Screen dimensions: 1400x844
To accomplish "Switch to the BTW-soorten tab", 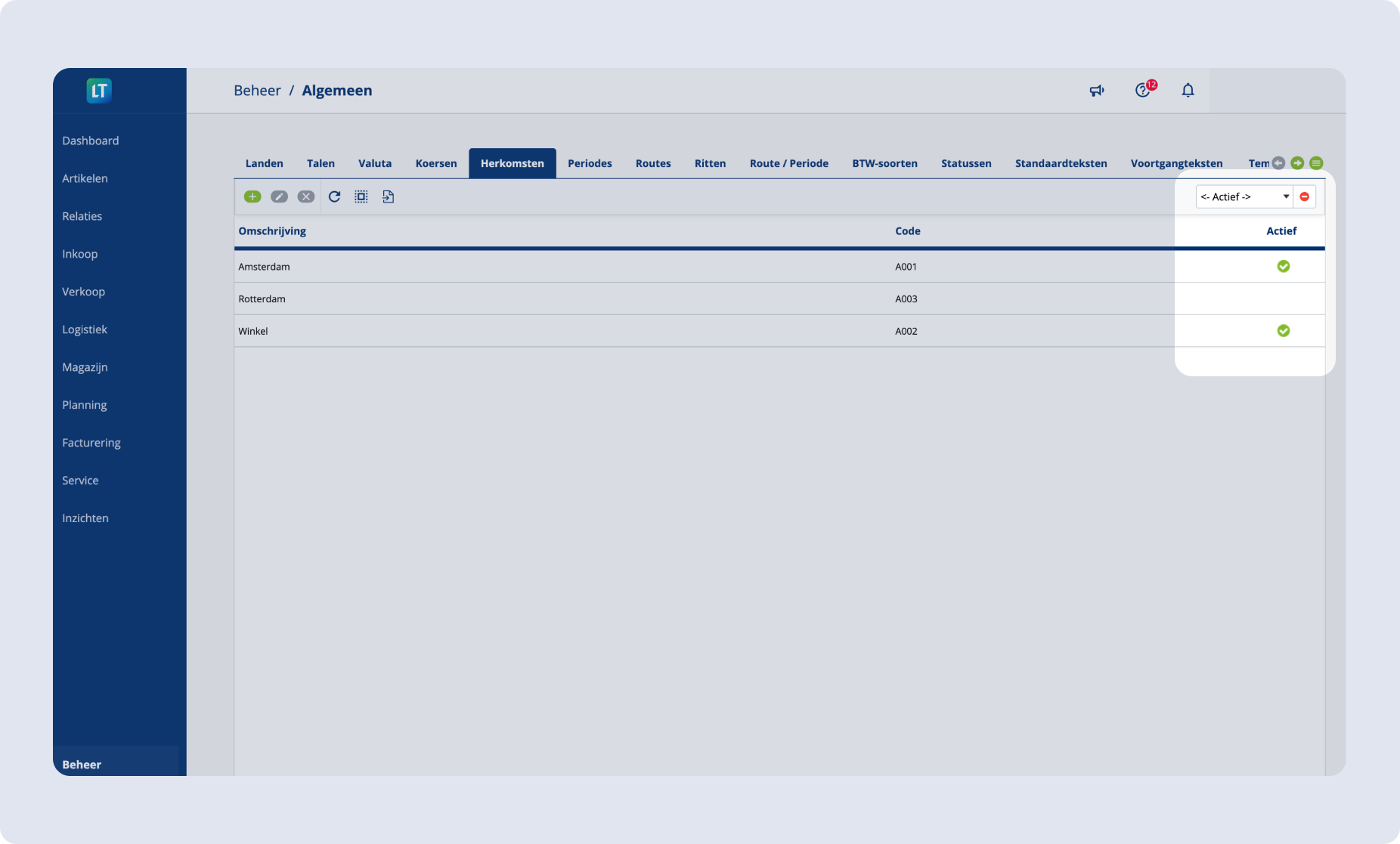I will [x=884, y=163].
